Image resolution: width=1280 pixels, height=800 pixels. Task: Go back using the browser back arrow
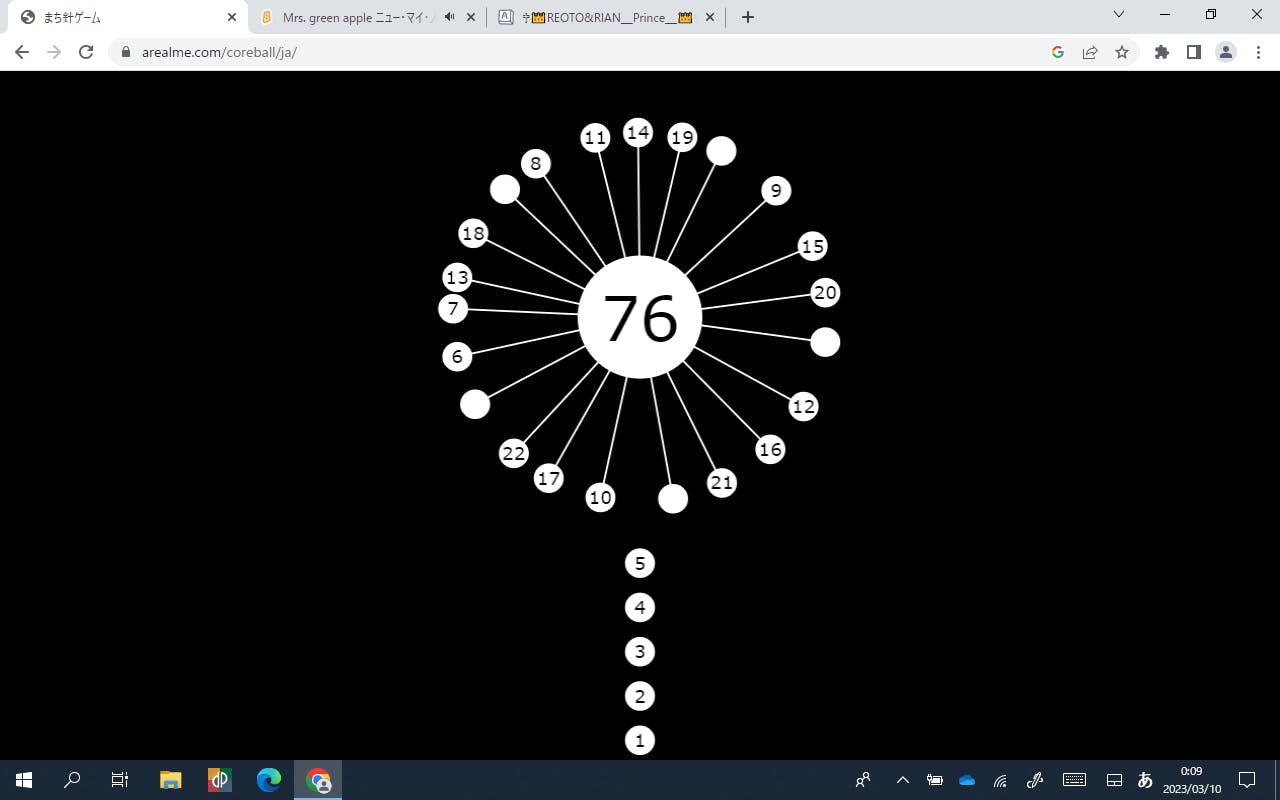[x=22, y=52]
